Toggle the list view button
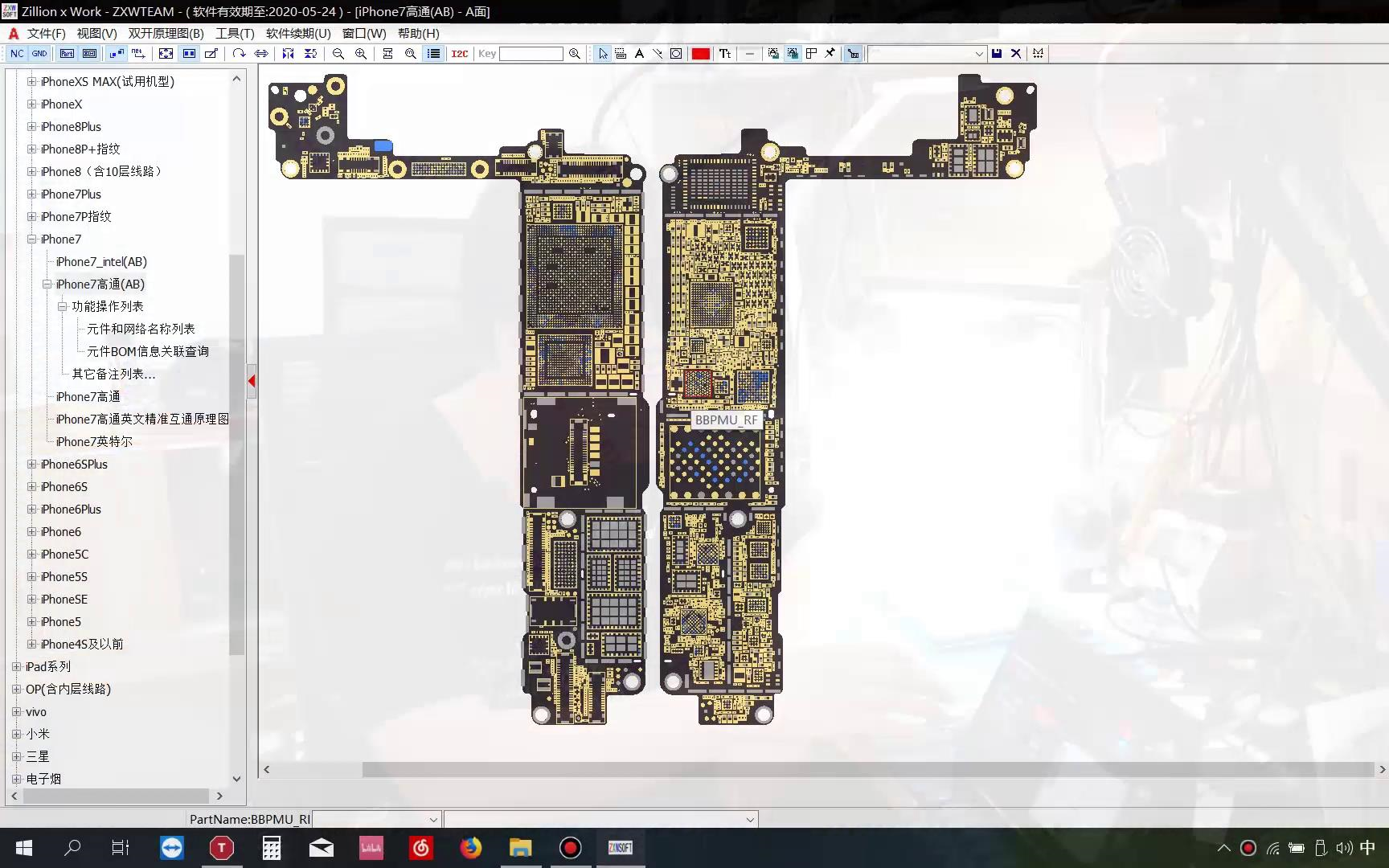The height and width of the screenshot is (868, 1389). click(433, 54)
